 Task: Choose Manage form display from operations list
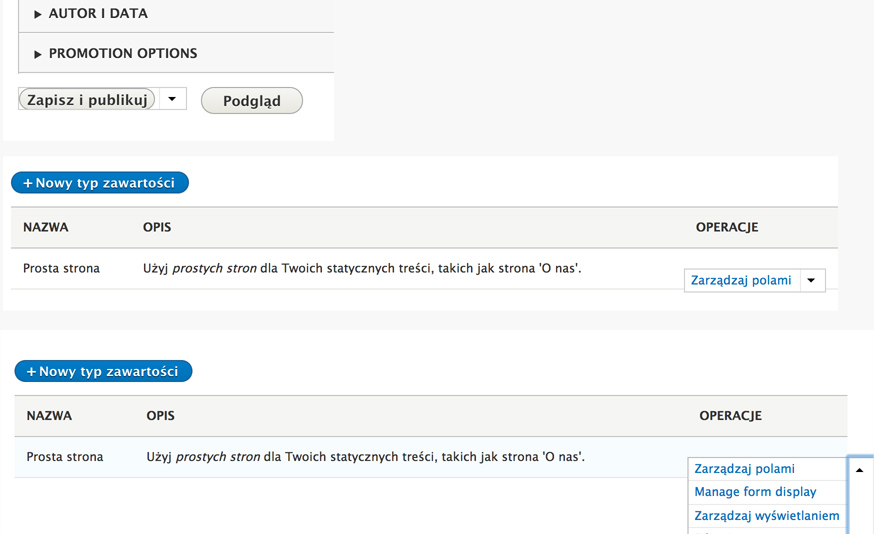click(x=755, y=492)
